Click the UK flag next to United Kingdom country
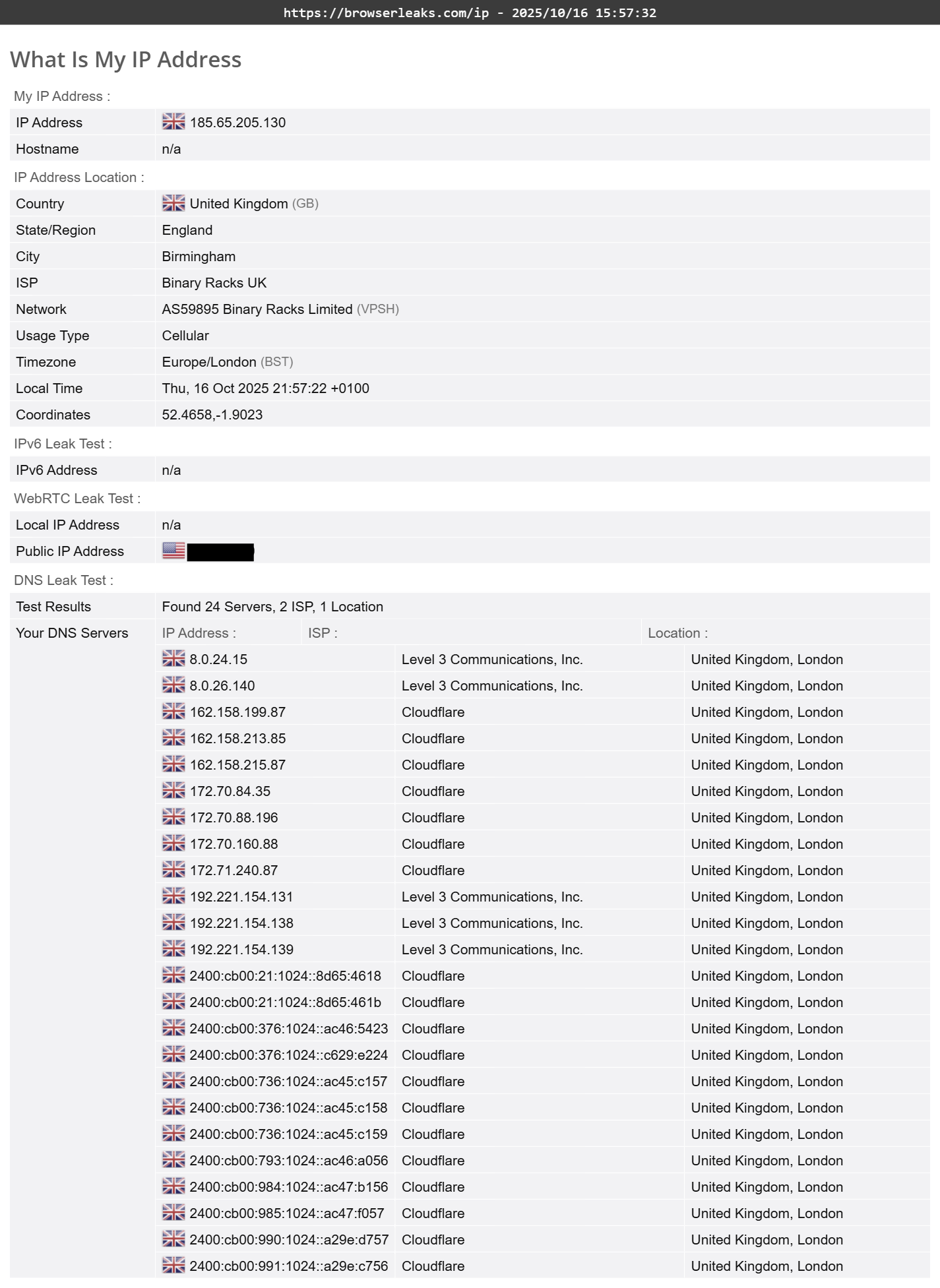The width and height of the screenshot is (940, 1288). point(173,203)
